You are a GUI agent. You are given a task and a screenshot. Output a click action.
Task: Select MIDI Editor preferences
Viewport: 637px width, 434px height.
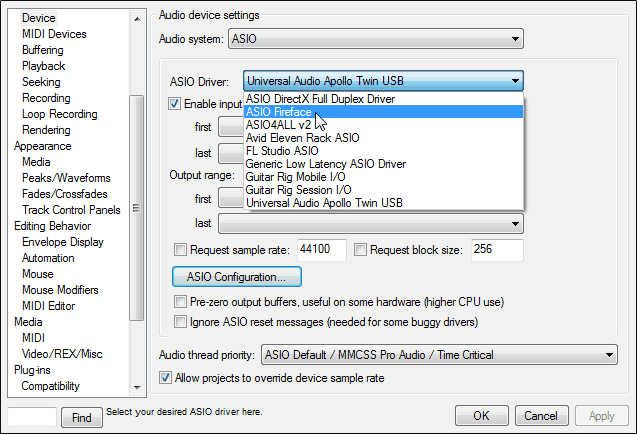[x=48, y=306]
